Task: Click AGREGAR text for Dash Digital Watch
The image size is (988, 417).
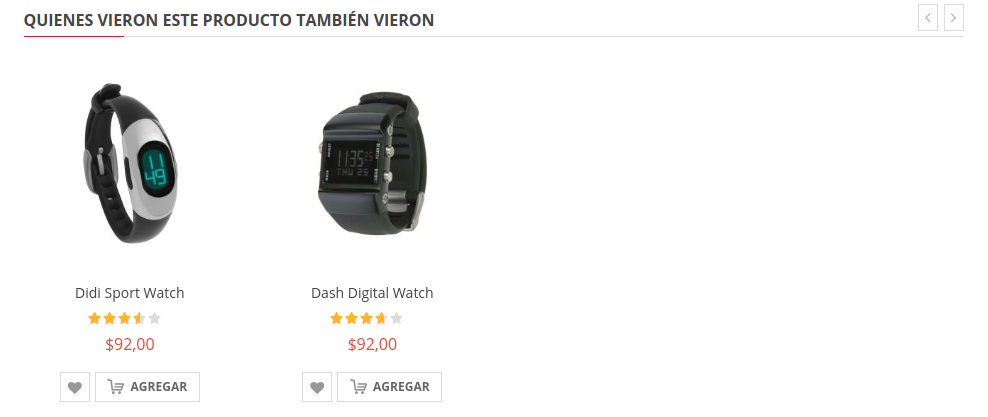Action: pos(401,387)
